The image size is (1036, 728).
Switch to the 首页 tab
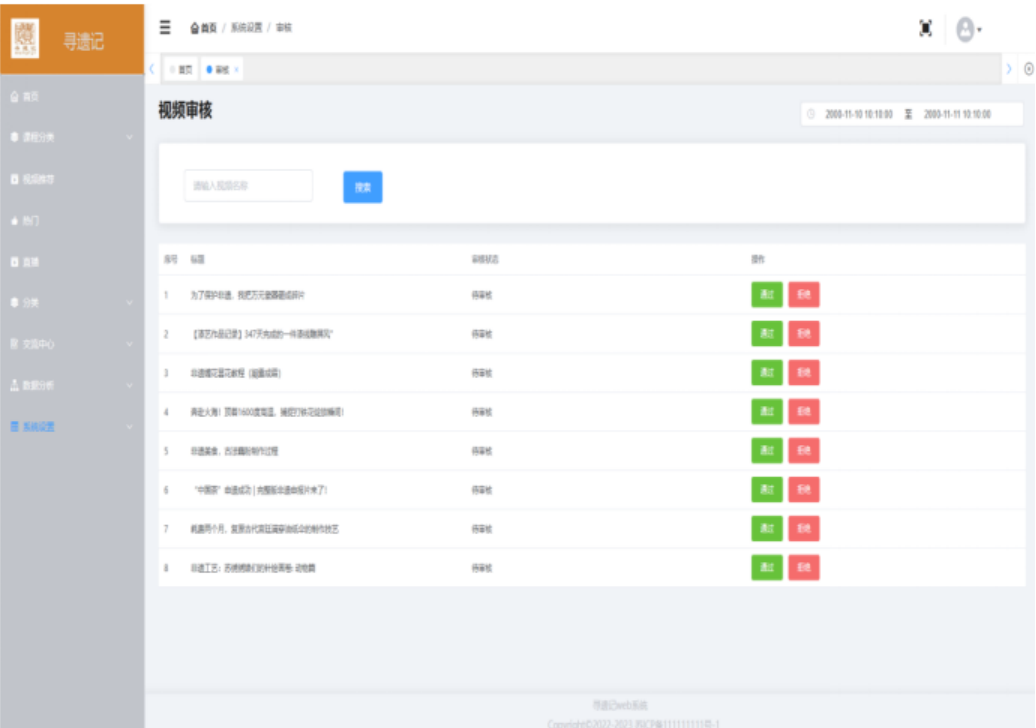[x=181, y=70]
